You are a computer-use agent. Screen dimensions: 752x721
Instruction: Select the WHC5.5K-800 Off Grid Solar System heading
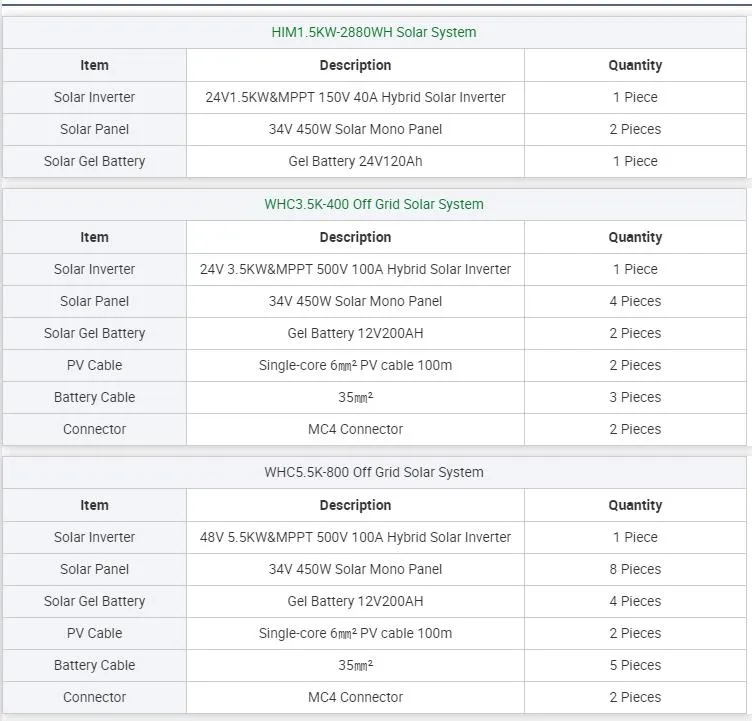click(x=374, y=472)
